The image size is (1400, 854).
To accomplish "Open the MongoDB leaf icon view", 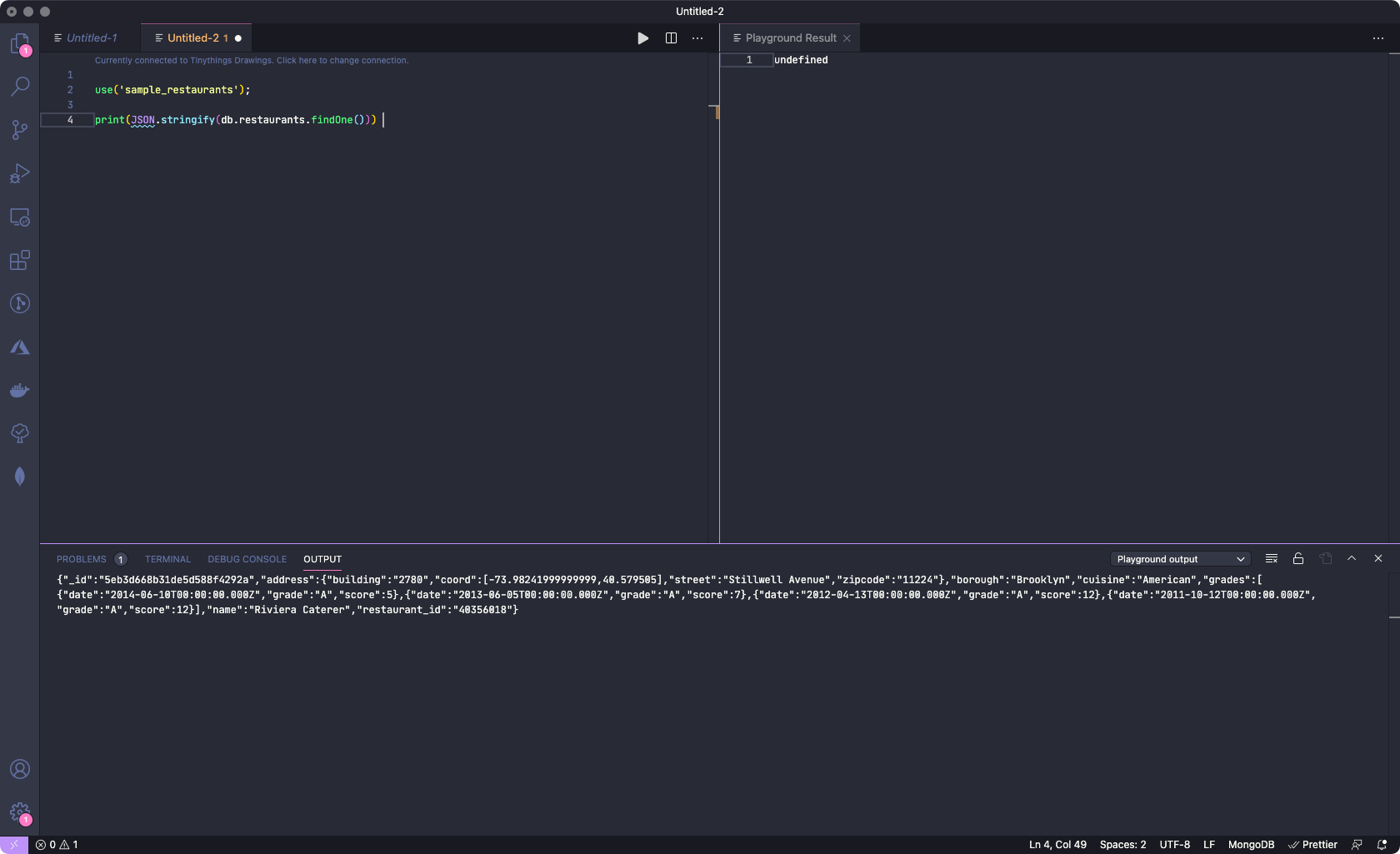I will (x=20, y=477).
